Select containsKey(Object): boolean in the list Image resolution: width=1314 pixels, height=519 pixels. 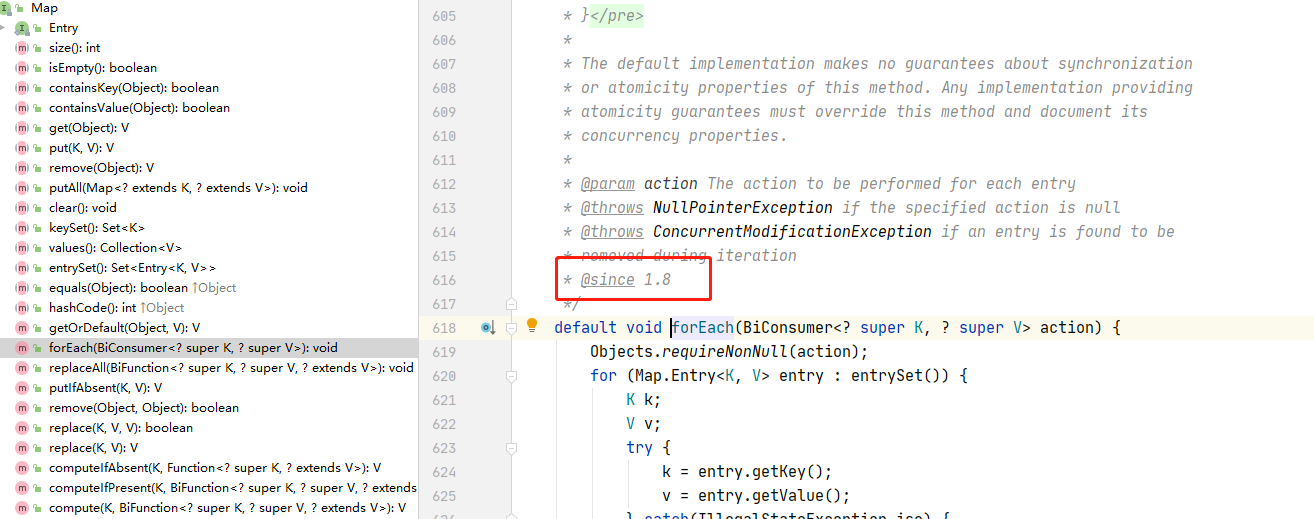pyautogui.click(x=133, y=88)
